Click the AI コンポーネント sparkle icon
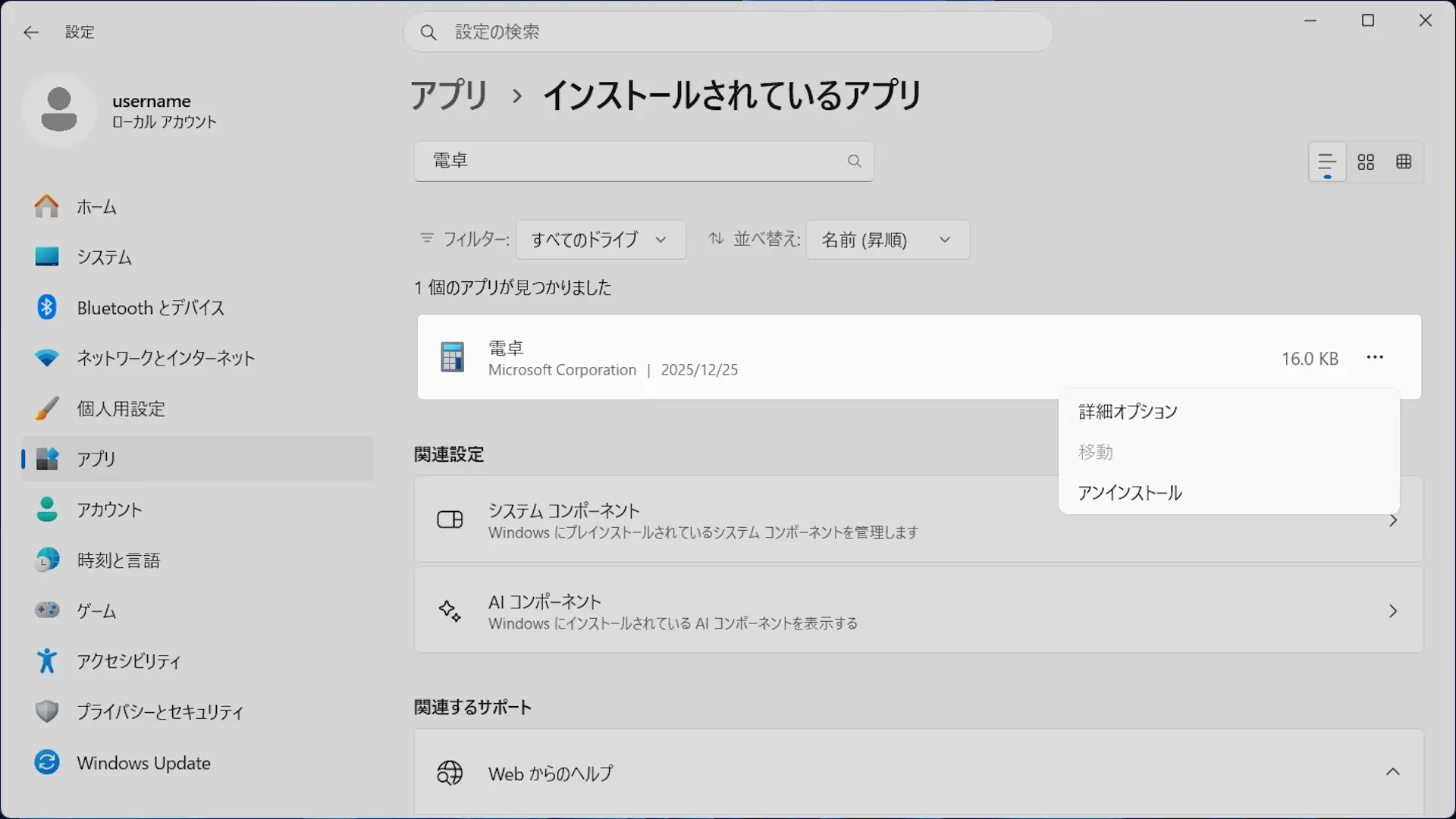Image resolution: width=1456 pixels, height=819 pixels. (x=450, y=611)
